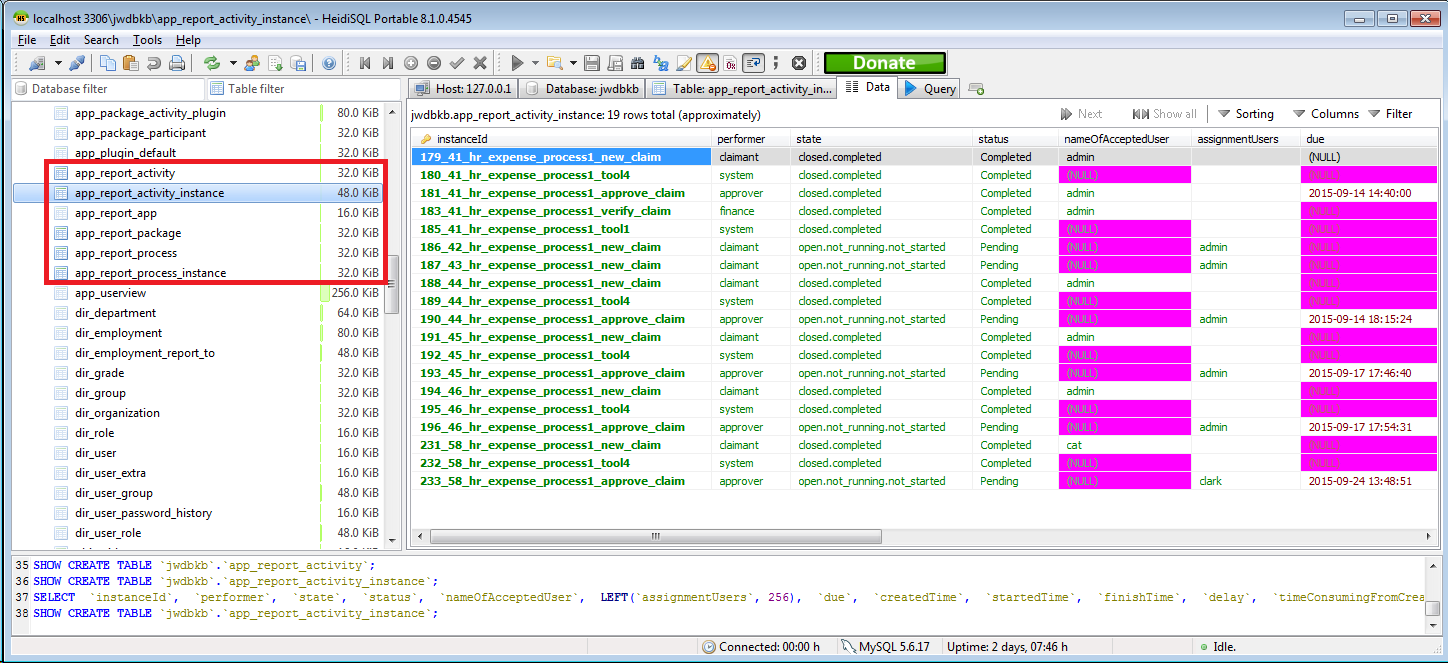1448x663 pixels.
Task: Click the Save floppy disk icon
Action: tap(592, 63)
